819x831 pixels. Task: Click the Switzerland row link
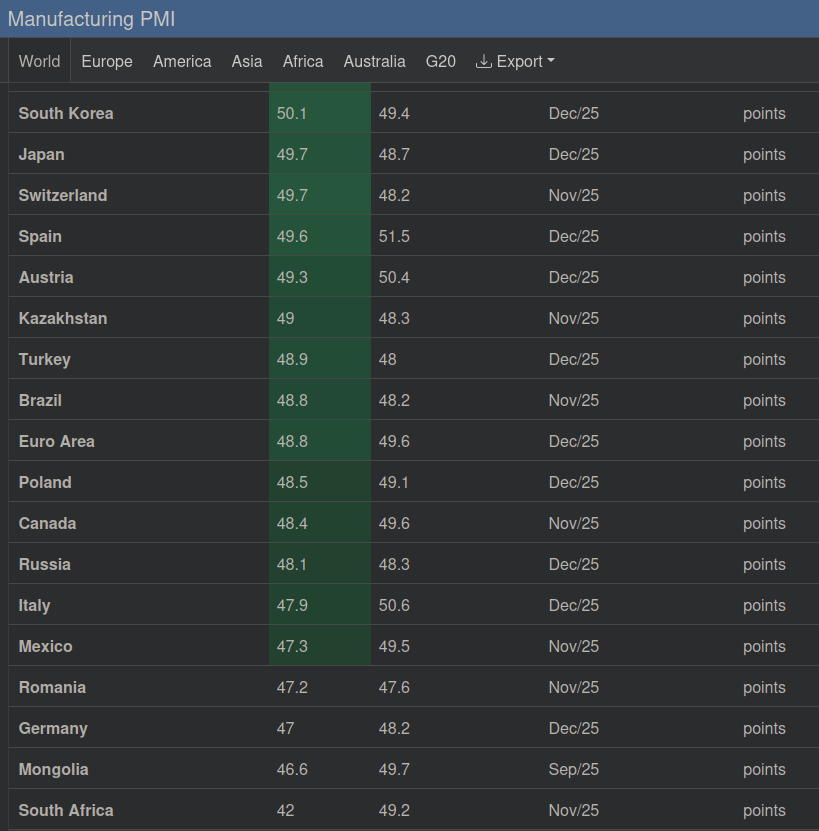pos(63,195)
